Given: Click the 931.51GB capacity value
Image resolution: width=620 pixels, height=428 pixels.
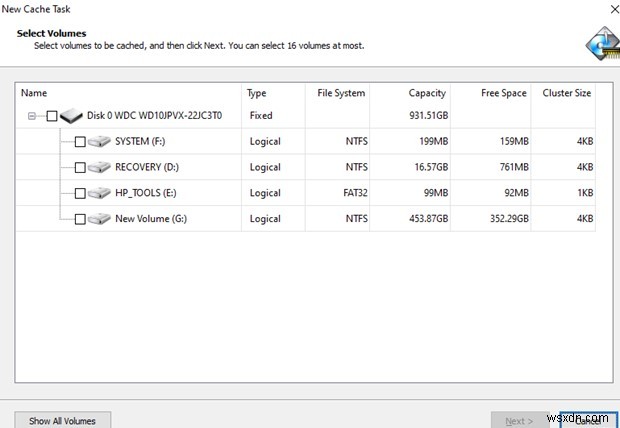Looking at the screenshot, I should pyautogui.click(x=429, y=116).
